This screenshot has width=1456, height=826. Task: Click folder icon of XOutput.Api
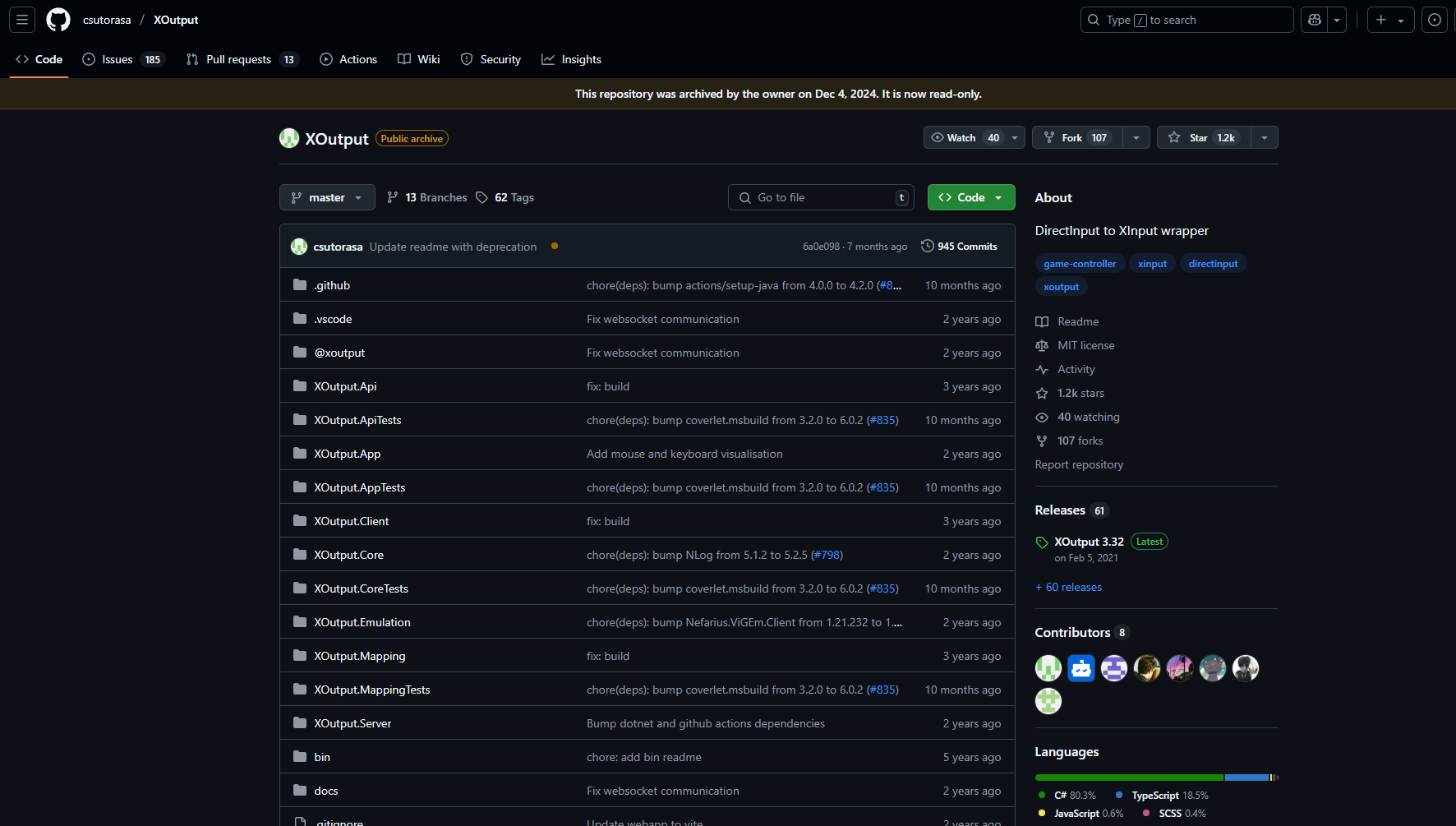(300, 386)
